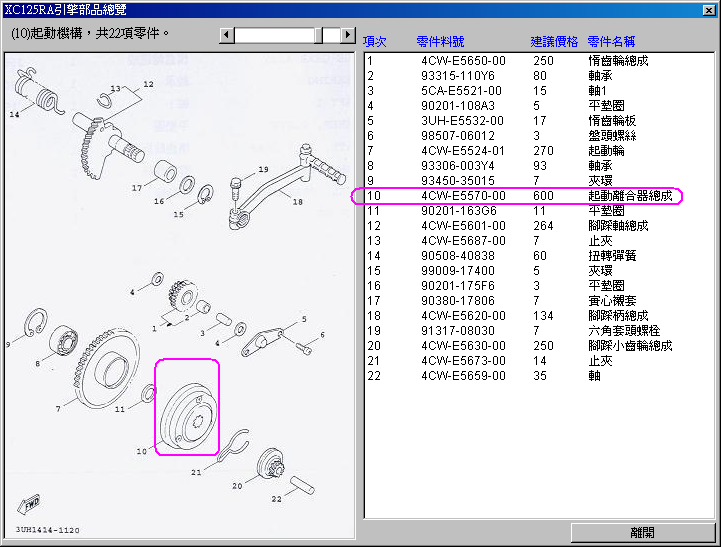Image resolution: width=721 pixels, height=547 pixels.
Task: Click the 建議價格 column header
Action: pos(554,41)
